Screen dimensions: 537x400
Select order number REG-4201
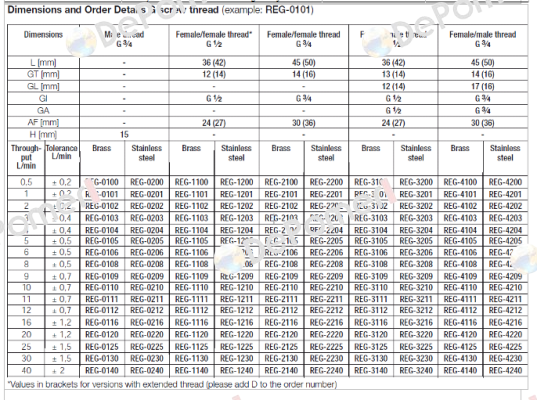pyautogui.click(x=505, y=194)
